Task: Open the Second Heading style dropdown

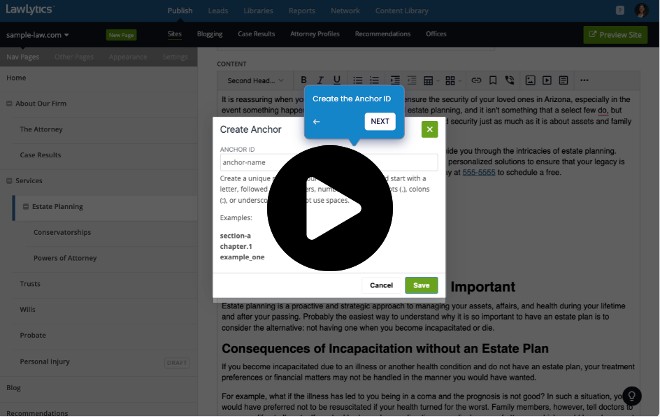Action: tap(255, 80)
